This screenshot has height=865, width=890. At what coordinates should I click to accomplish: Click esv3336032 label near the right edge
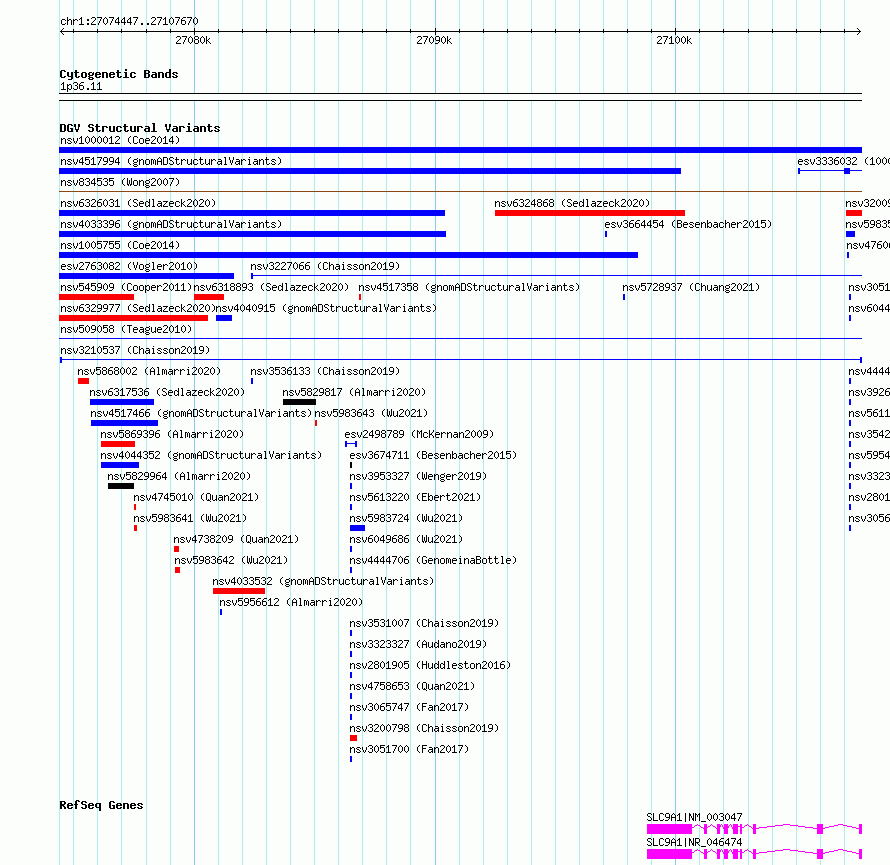pos(843,161)
